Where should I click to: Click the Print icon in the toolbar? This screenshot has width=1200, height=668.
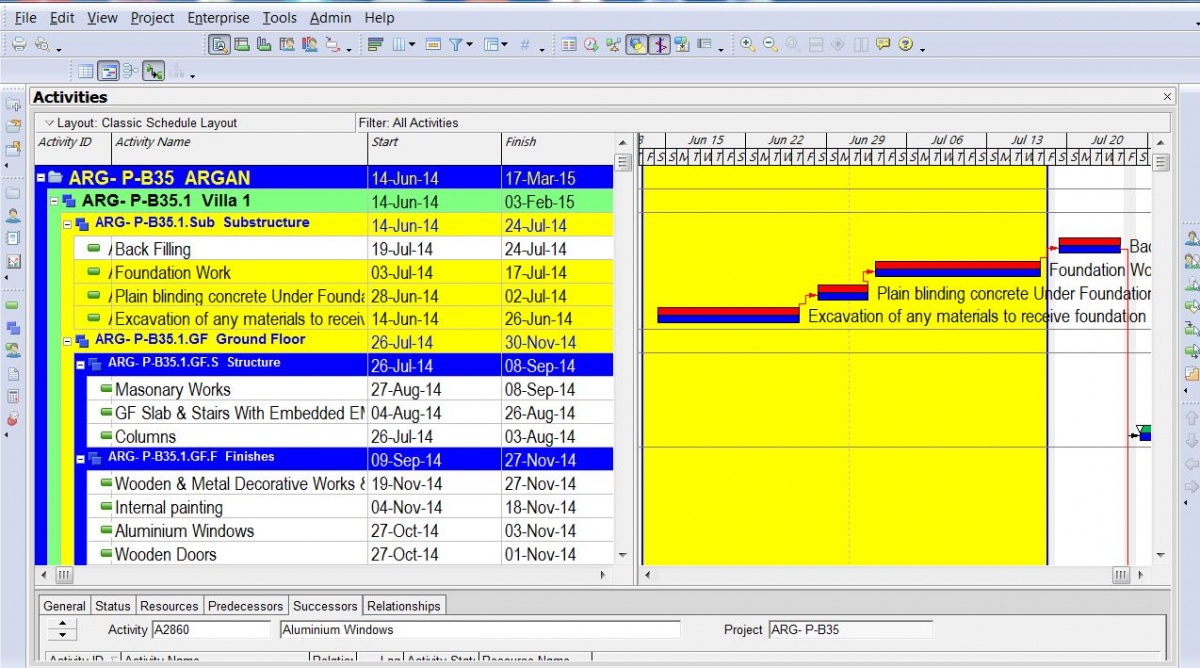[x=19, y=44]
